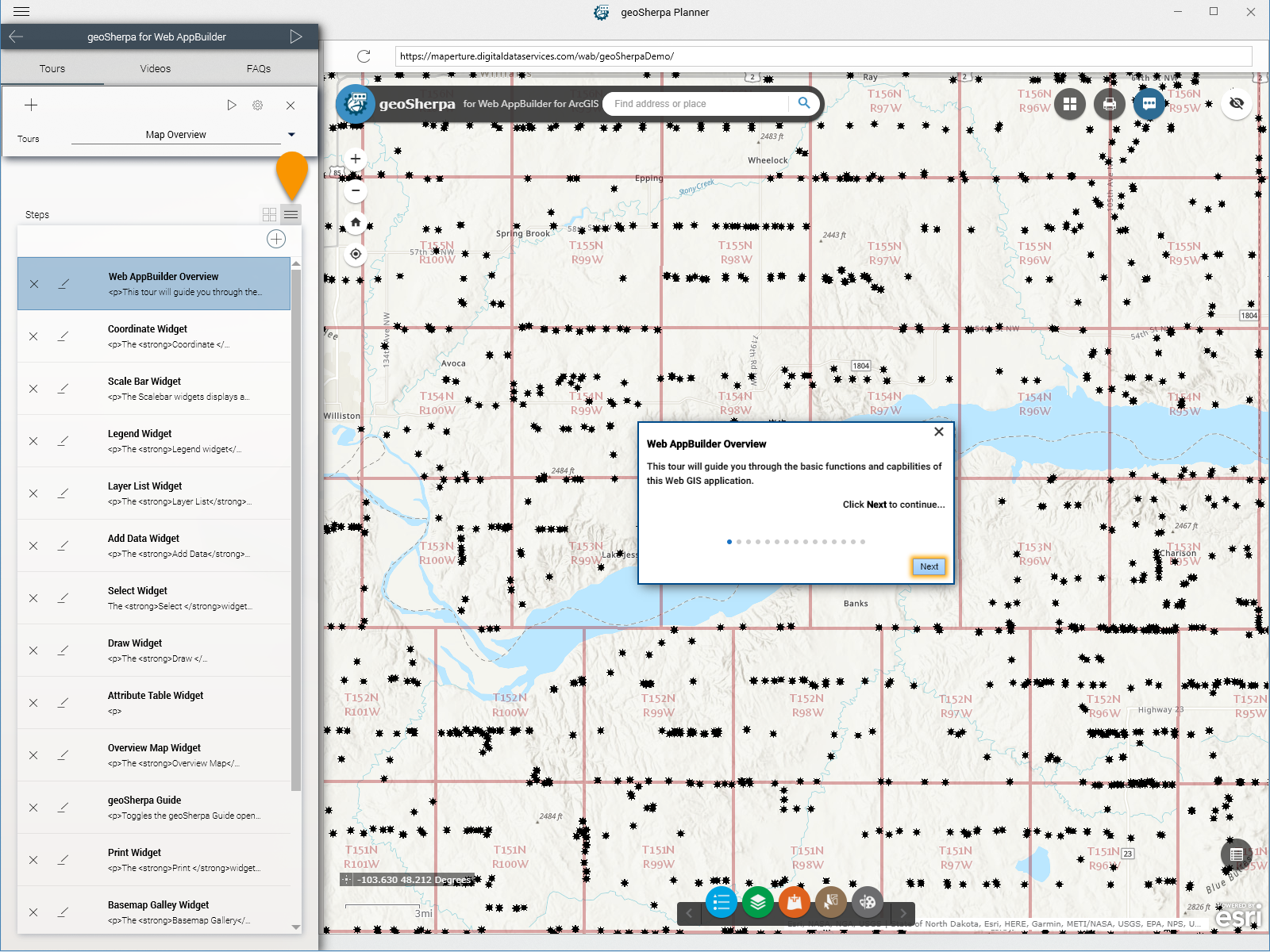This screenshot has height=952, width=1270.
Task: Select the Draw Widget step title
Action: (x=135, y=643)
